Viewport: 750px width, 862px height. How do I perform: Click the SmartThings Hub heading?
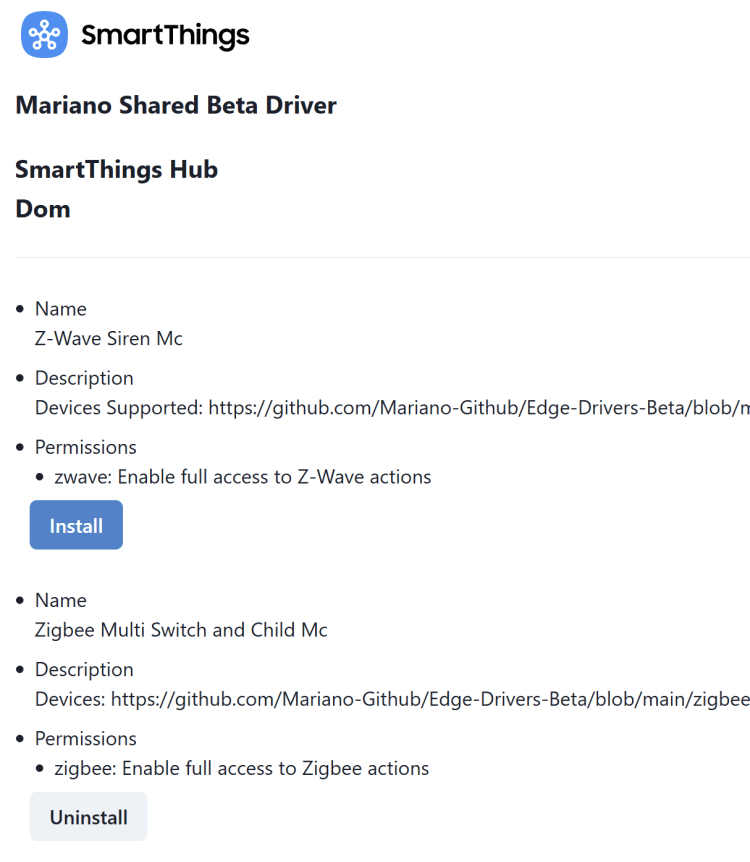[x=116, y=169]
